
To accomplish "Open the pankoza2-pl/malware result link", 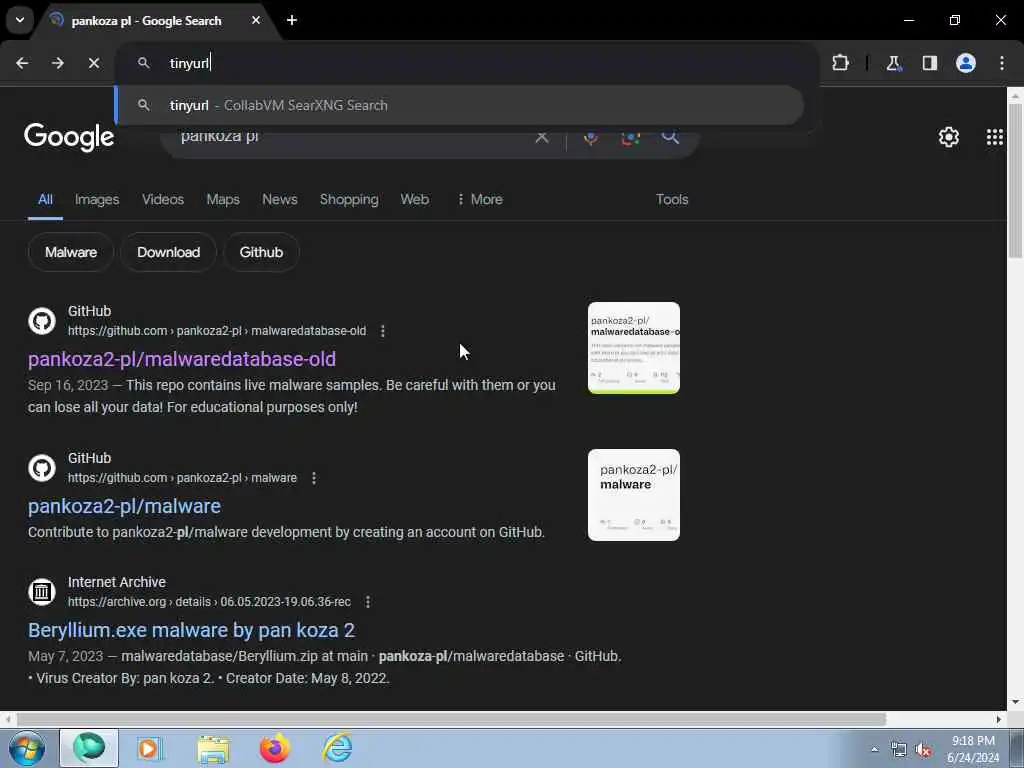I will tap(124, 506).
